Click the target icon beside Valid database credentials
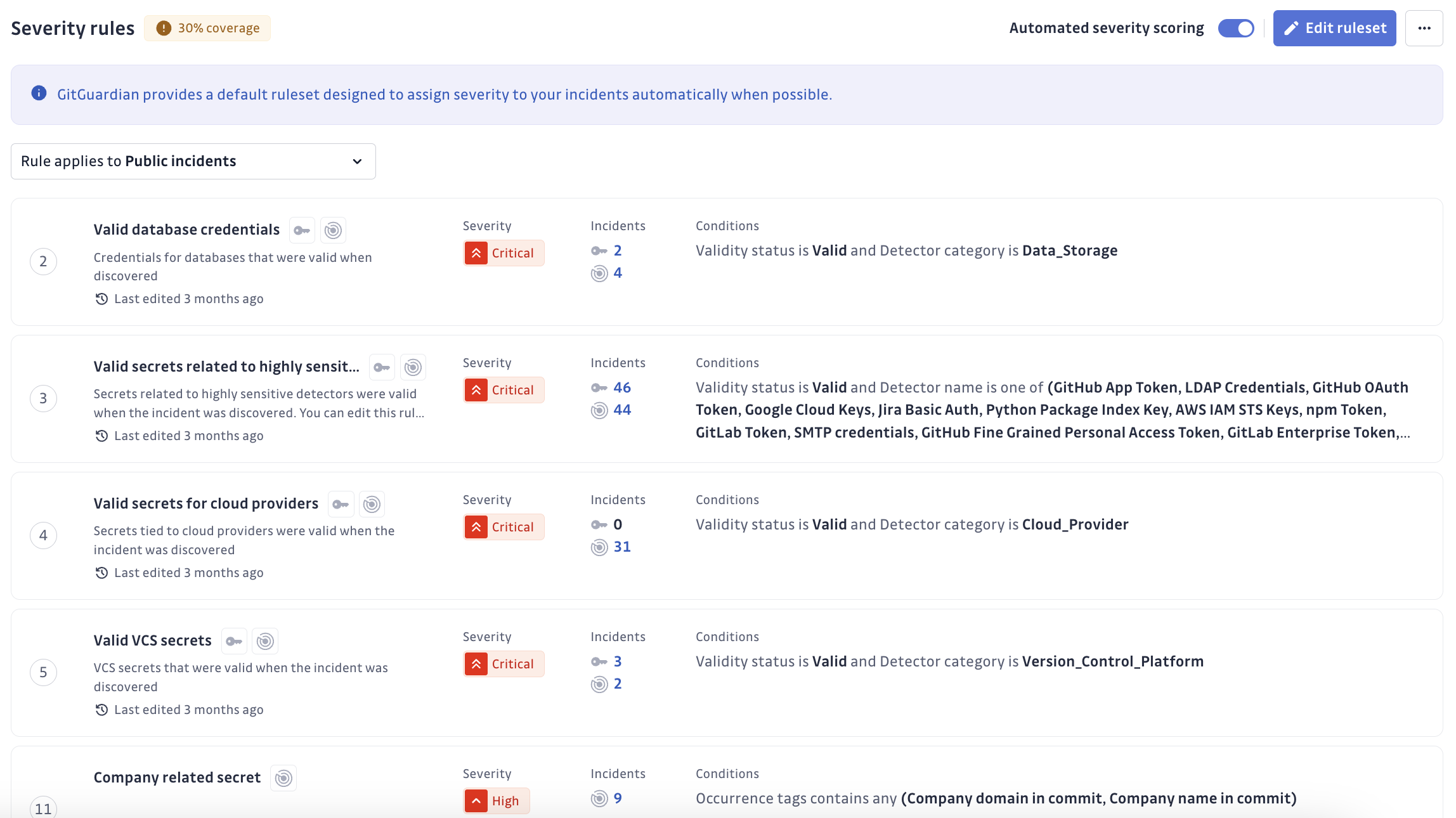 [333, 230]
